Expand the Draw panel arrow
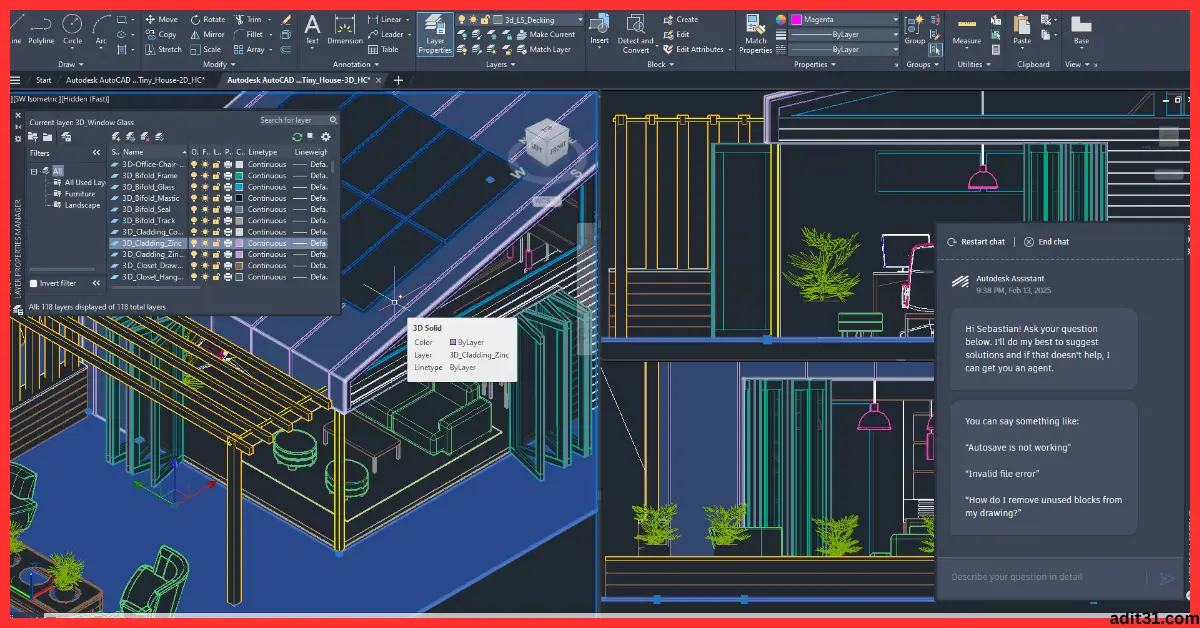This screenshot has height=628, width=1200. [81, 65]
